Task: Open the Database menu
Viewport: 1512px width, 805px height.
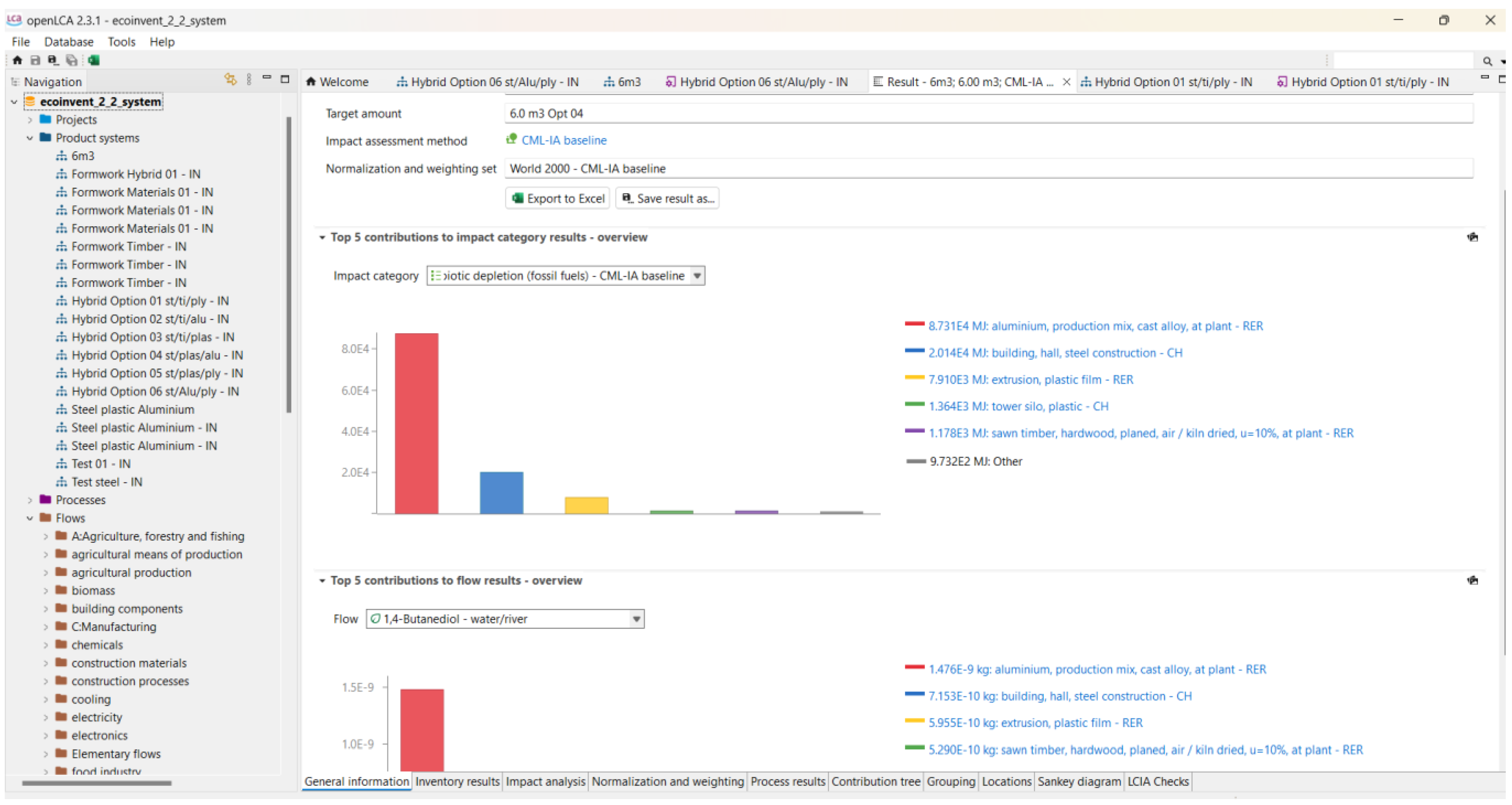Action: tap(69, 42)
